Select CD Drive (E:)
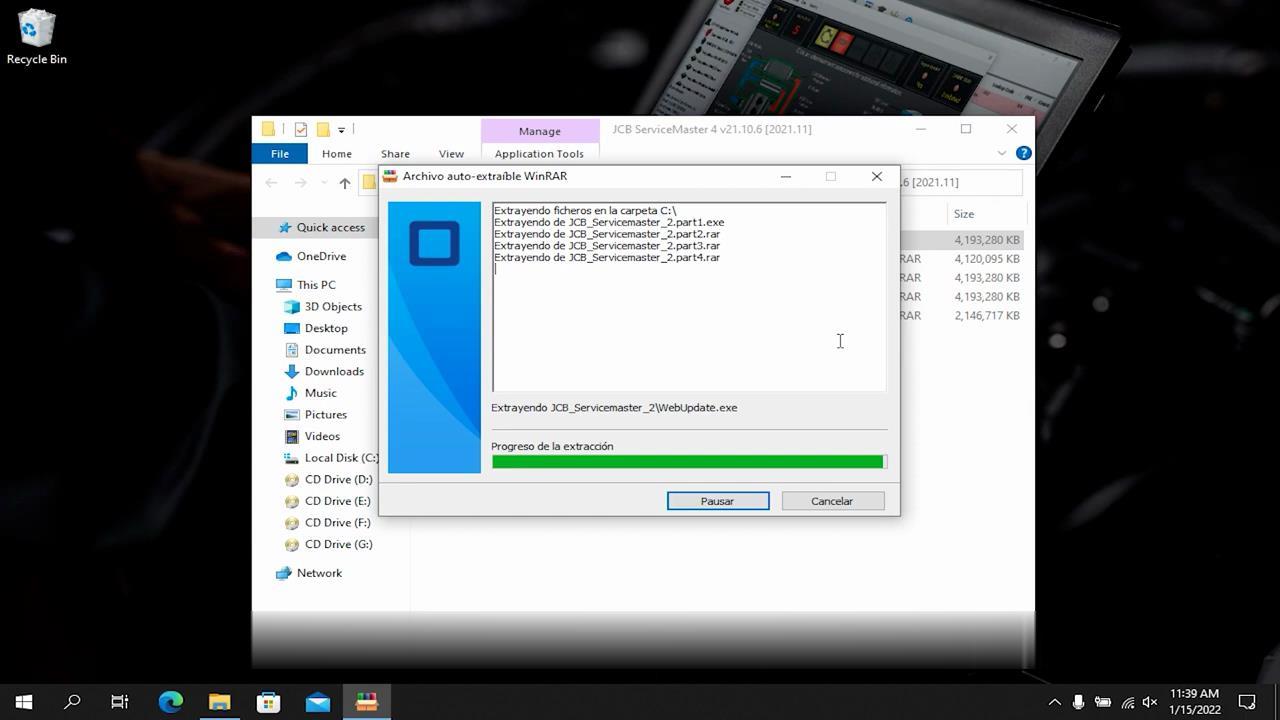 337,501
